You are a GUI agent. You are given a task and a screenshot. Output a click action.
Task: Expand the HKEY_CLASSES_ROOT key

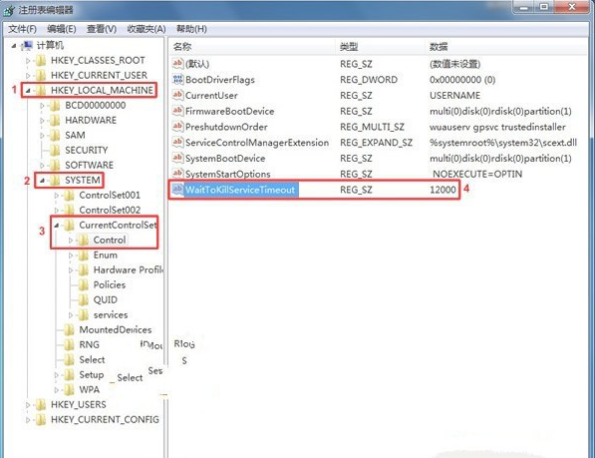[28, 61]
